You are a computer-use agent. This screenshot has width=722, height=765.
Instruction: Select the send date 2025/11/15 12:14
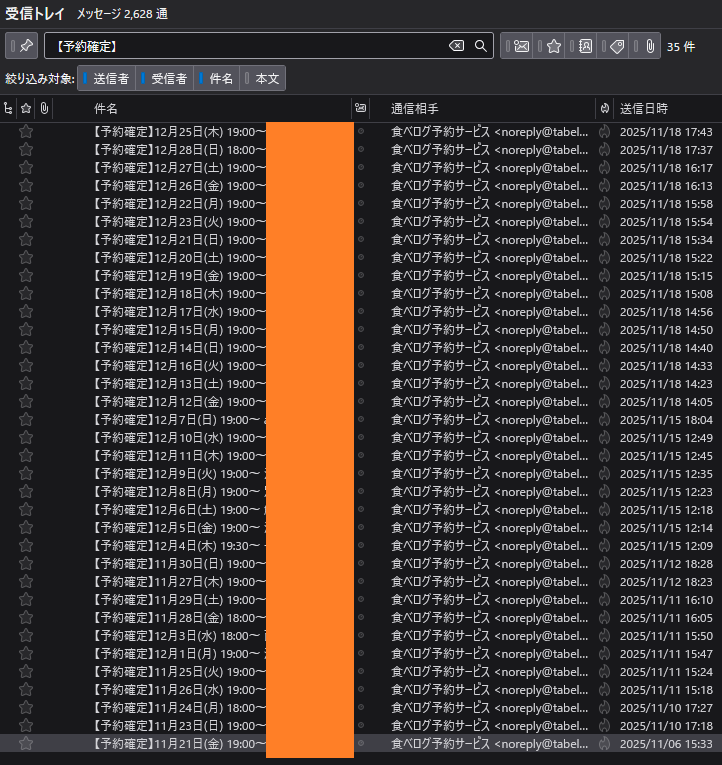(x=666, y=528)
